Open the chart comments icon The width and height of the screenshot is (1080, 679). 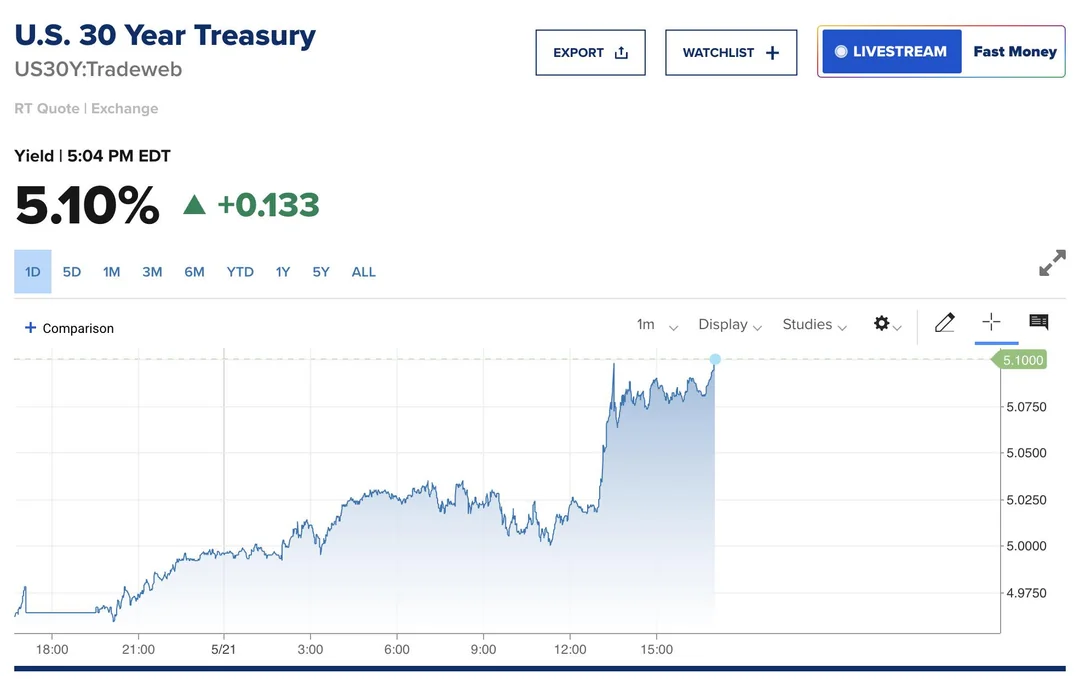click(x=1039, y=322)
